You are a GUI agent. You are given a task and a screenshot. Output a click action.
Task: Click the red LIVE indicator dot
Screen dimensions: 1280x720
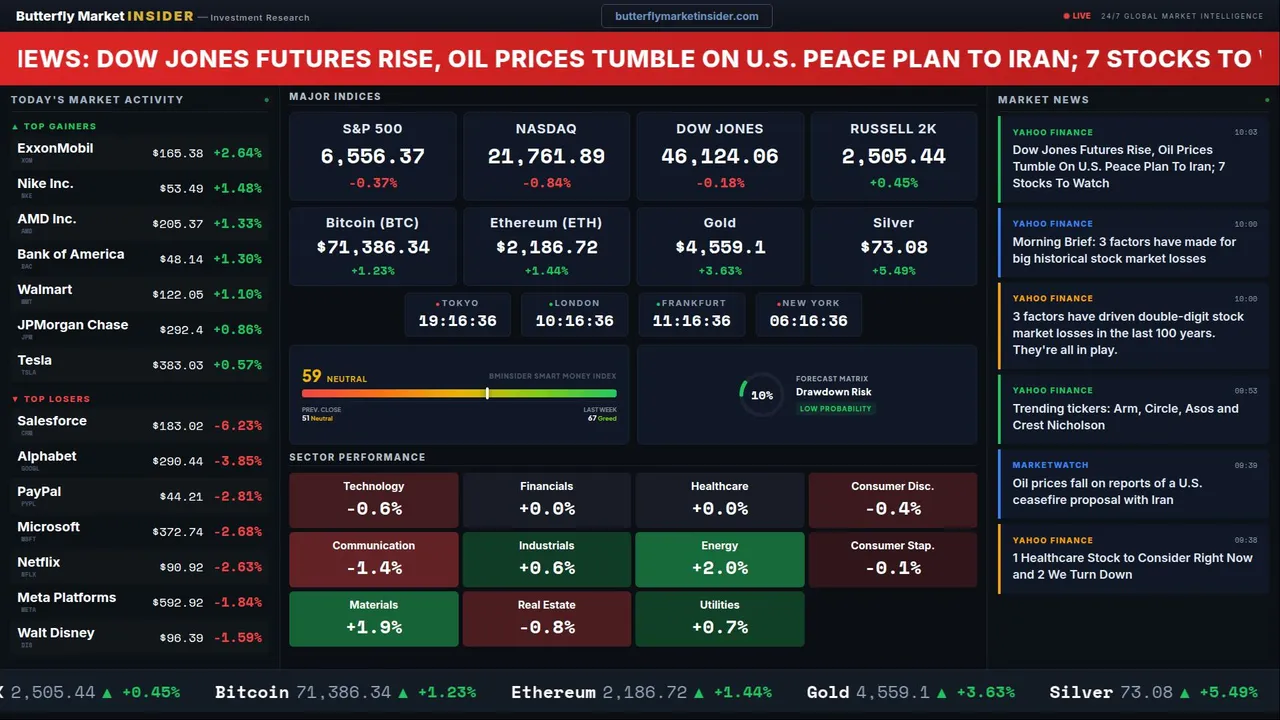tap(1067, 16)
